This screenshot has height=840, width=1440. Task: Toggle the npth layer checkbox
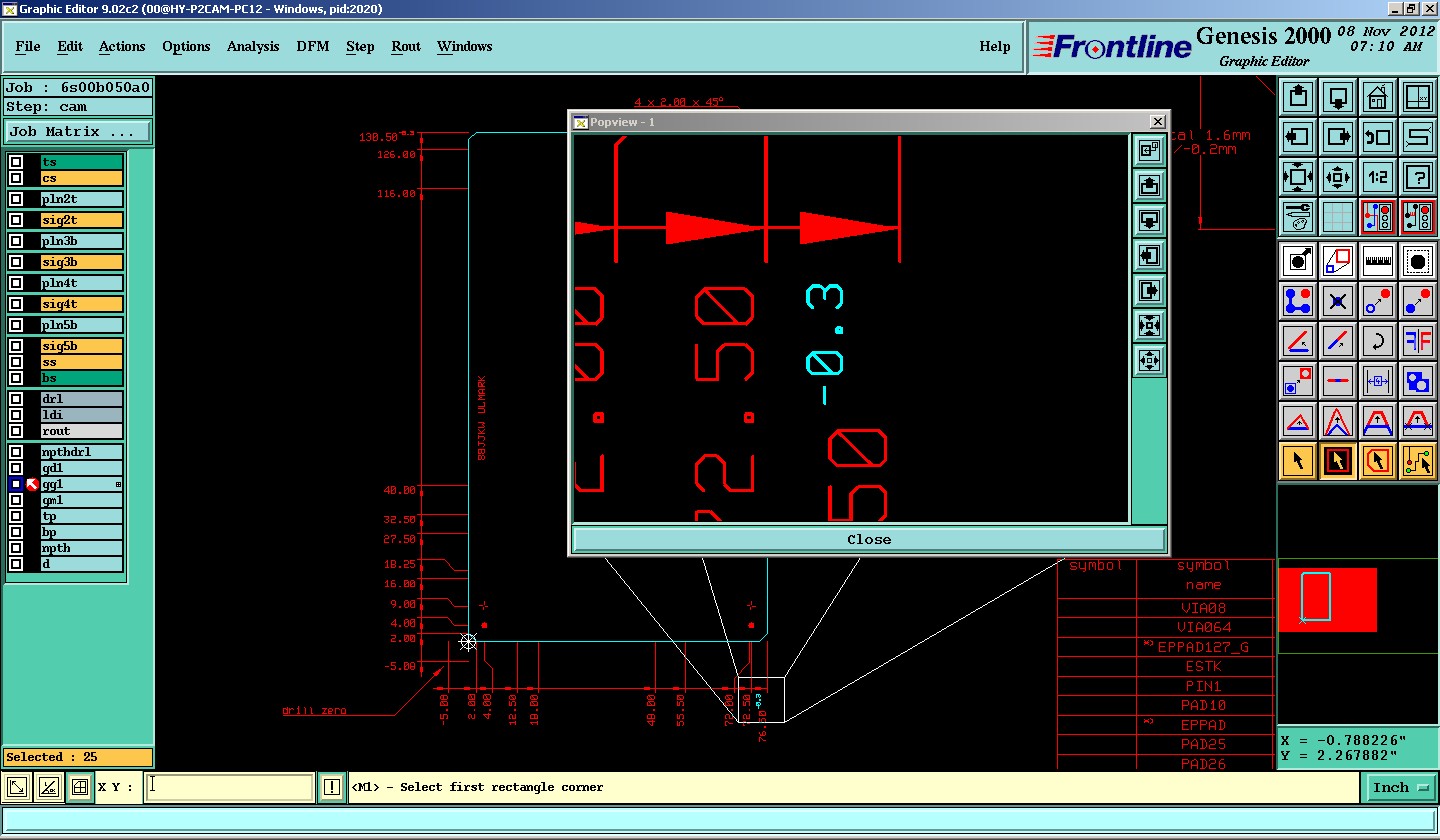click(16, 548)
